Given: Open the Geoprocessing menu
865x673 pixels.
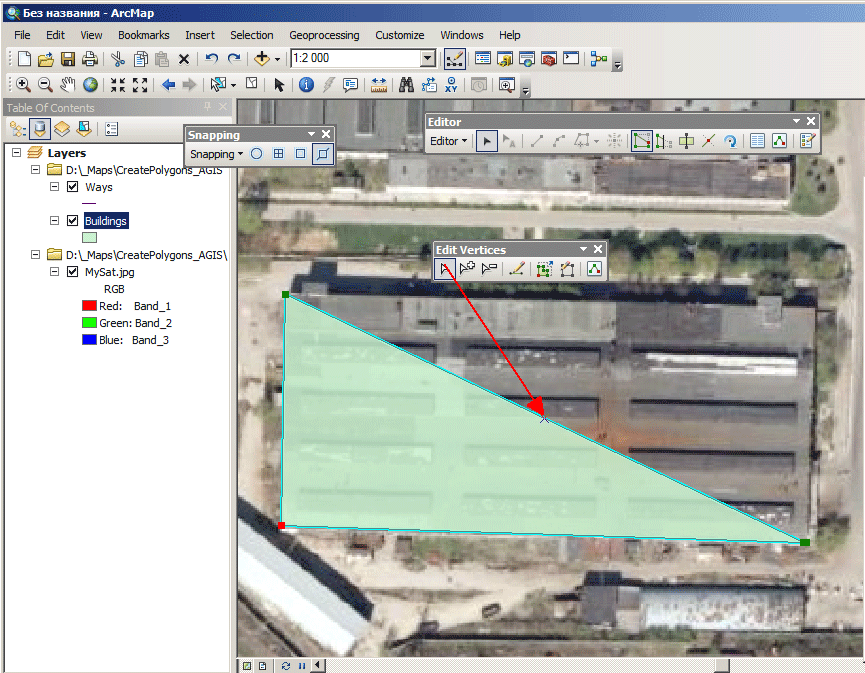Looking at the screenshot, I should (x=324, y=35).
